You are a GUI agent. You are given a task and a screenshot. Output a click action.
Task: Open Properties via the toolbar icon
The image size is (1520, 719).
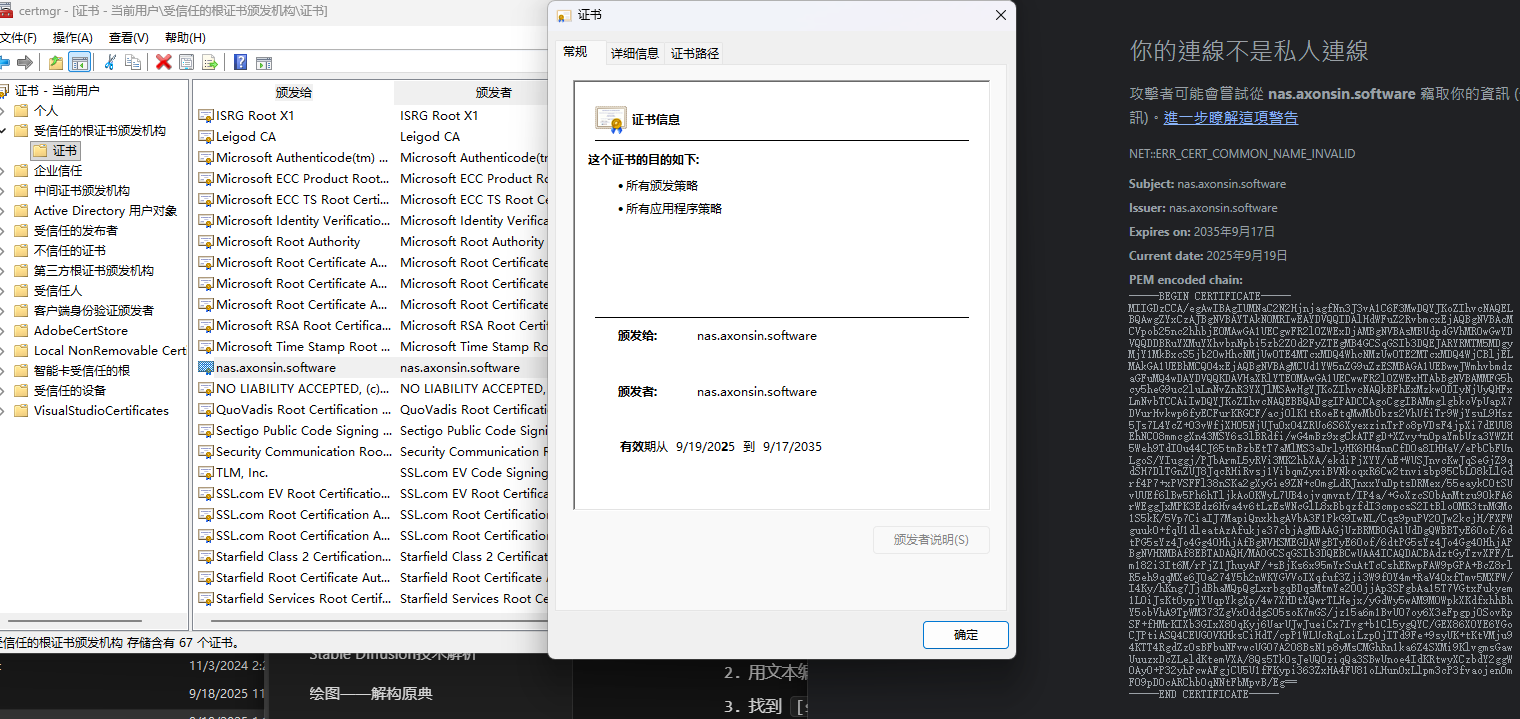[x=186, y=62]
